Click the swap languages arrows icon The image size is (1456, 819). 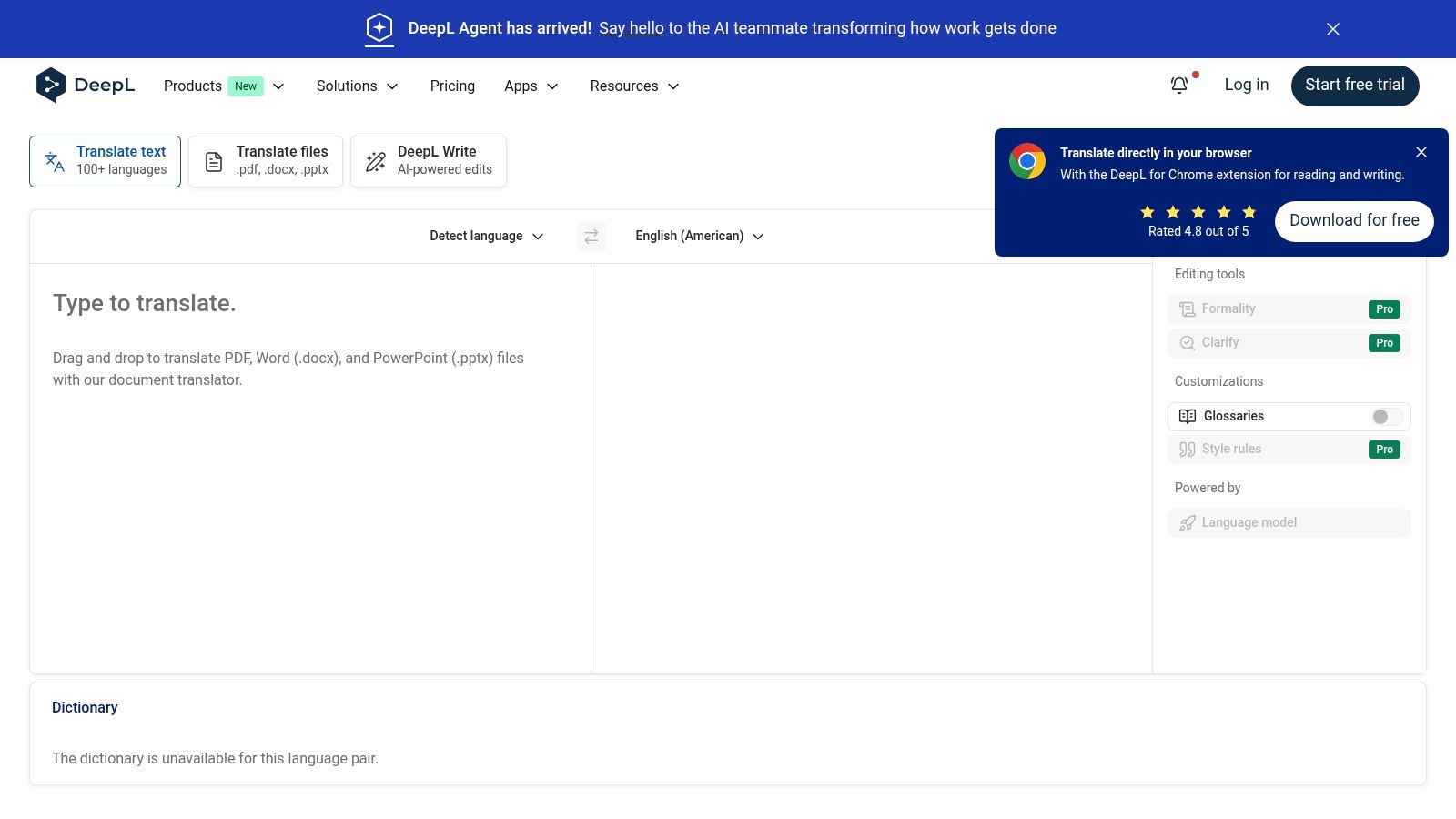pyautogui.click(x=591, y=237)
